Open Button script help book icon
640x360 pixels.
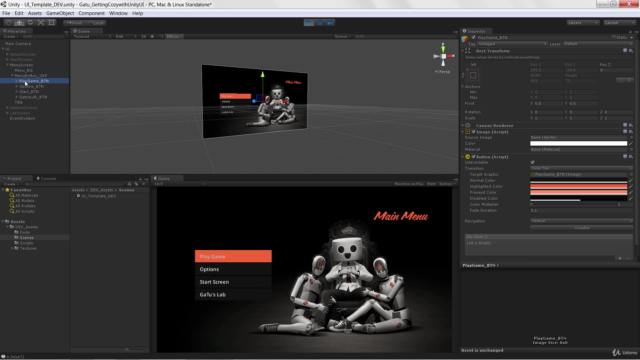pos(625,156)
